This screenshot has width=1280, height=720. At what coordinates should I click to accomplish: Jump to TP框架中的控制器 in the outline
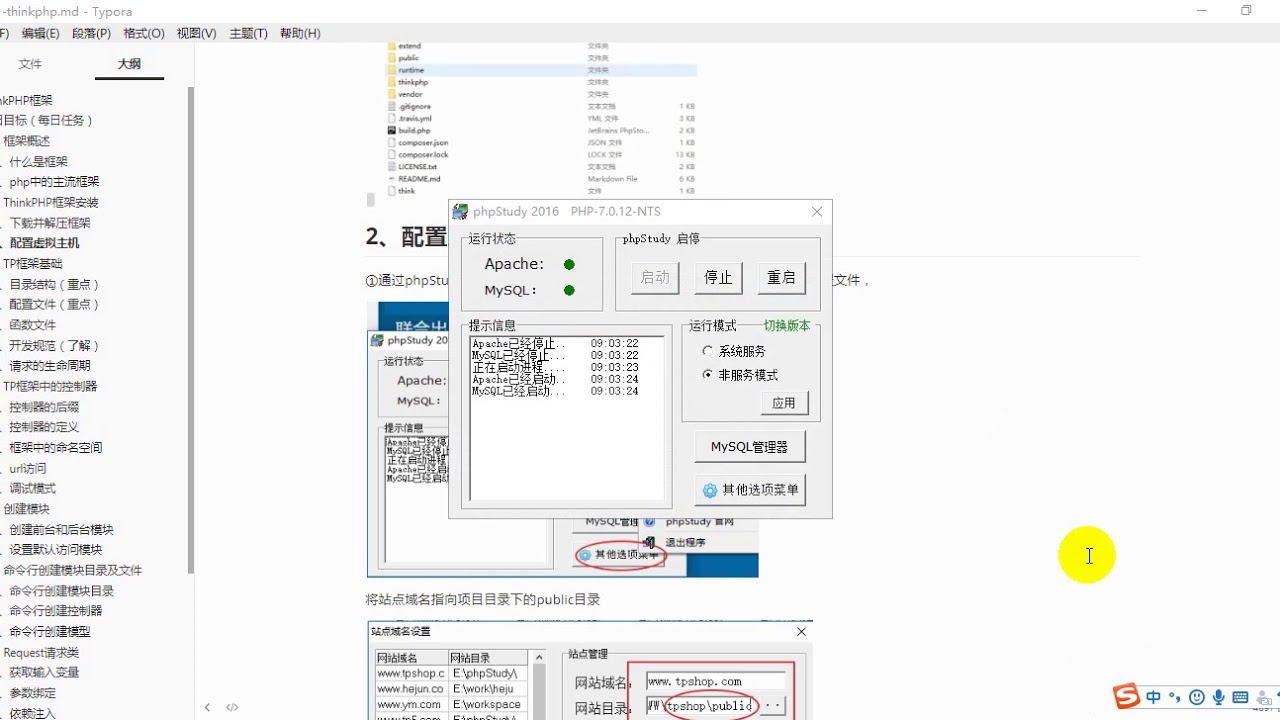click(50, 386)
